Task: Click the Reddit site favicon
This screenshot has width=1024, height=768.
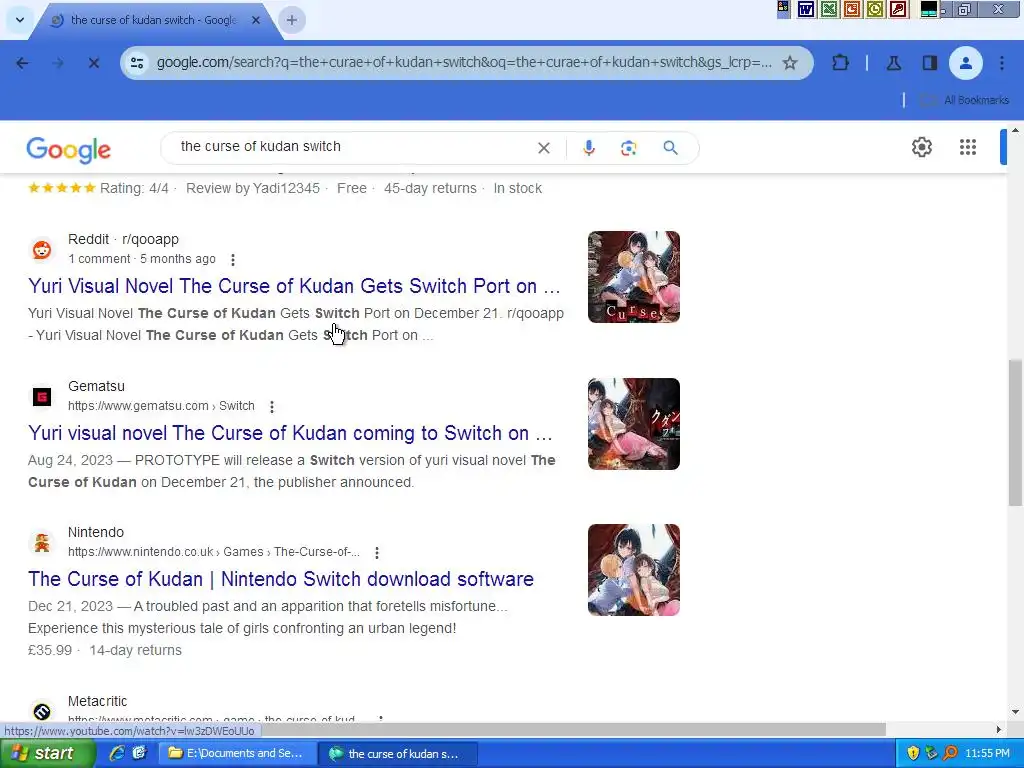Action: click(x=42, y=249)
